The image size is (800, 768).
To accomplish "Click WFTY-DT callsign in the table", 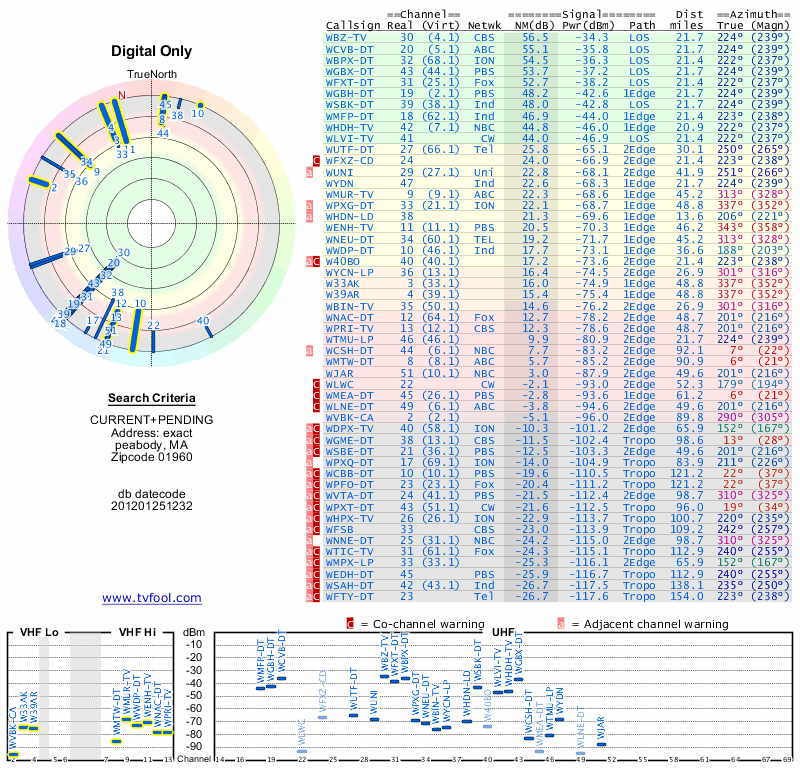I will 349,596.
